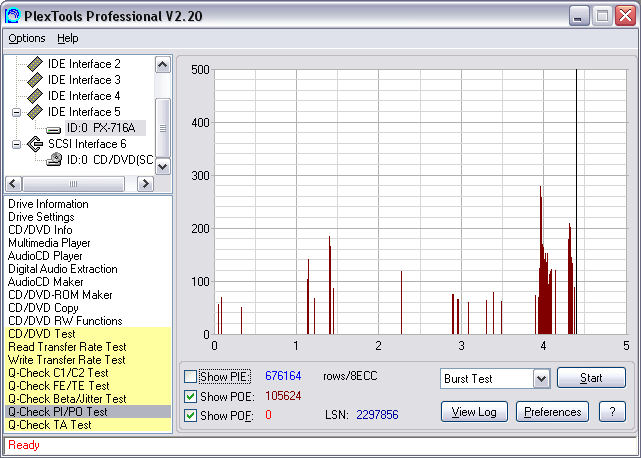
Task: Open Multimedia Player
Action: (x=49, y=243)
